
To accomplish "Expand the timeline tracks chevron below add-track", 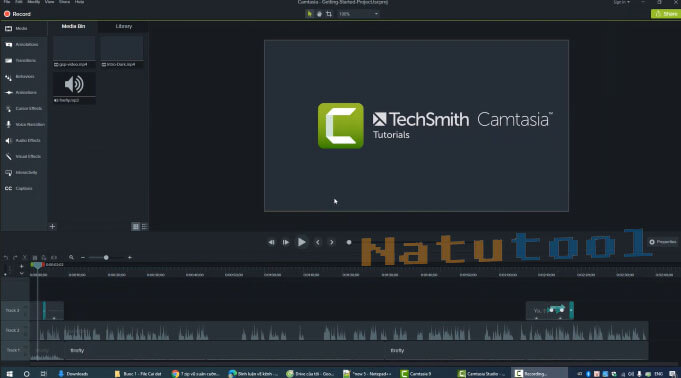I will click(x=21, y=274).
